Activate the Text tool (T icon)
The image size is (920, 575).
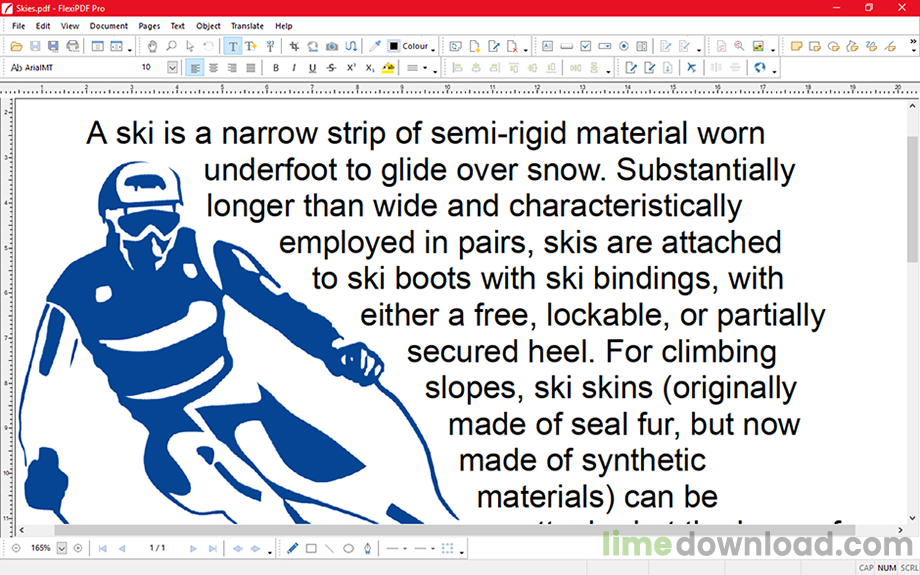pyautogui.click(x=233, y=46)
